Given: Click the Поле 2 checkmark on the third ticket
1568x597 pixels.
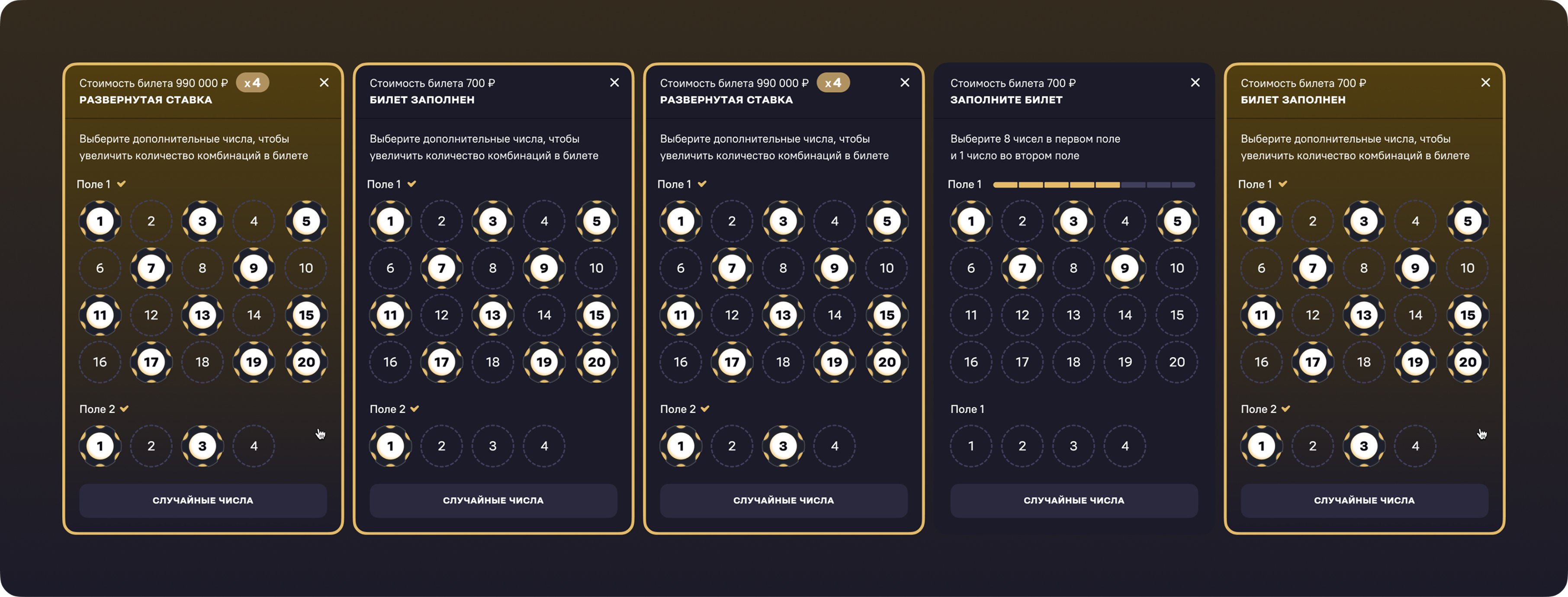Looking at the screenshot, I should (x=705, y=409).
